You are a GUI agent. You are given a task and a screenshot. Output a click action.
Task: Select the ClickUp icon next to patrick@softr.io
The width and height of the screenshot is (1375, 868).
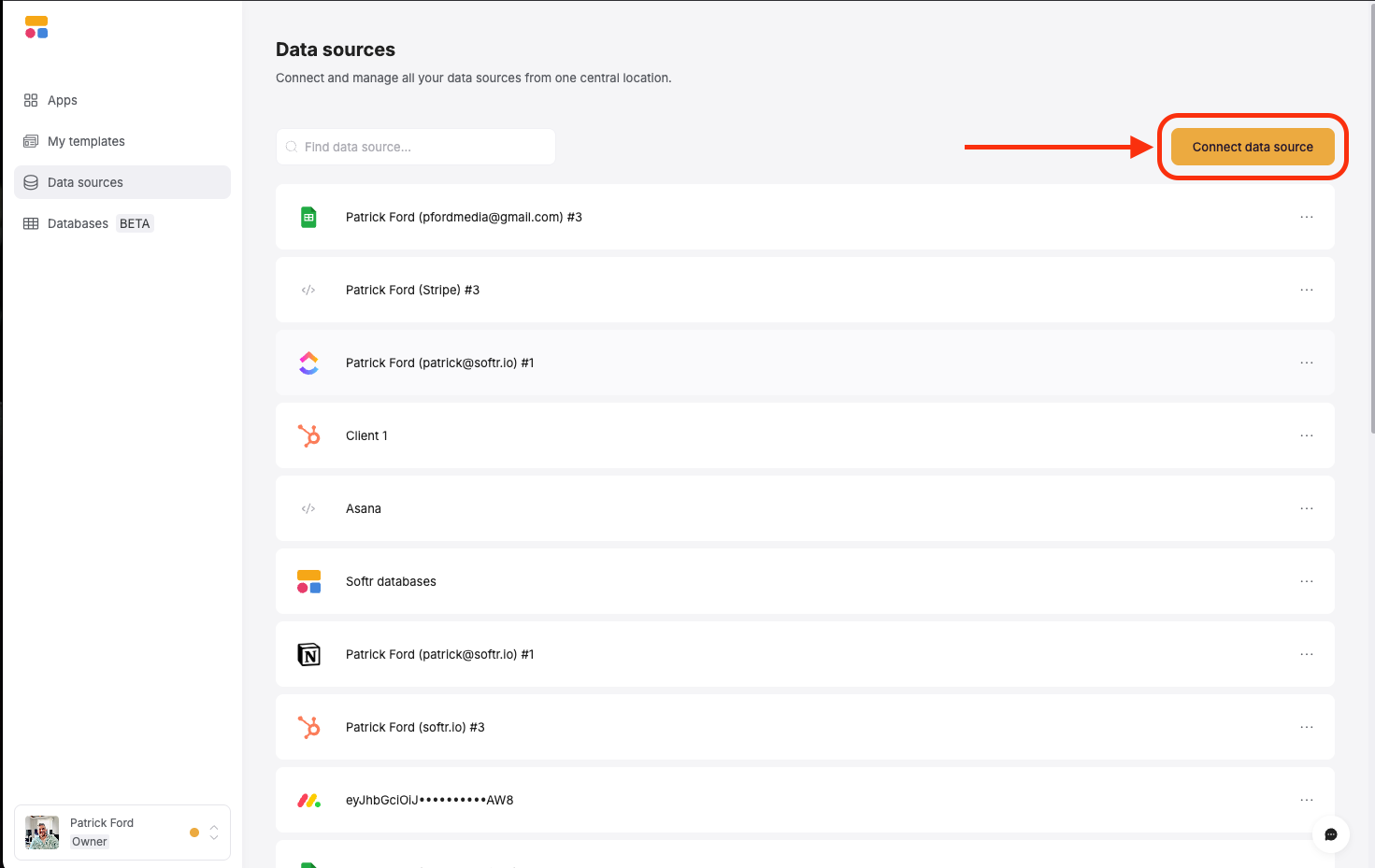(x=308, y=363)
